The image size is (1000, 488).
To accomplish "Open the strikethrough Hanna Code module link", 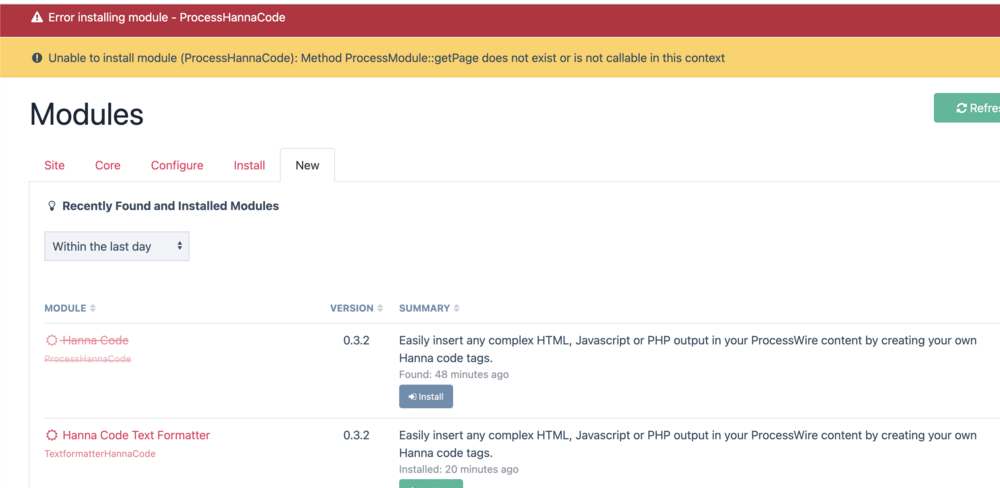I will [x=95, y=341].
